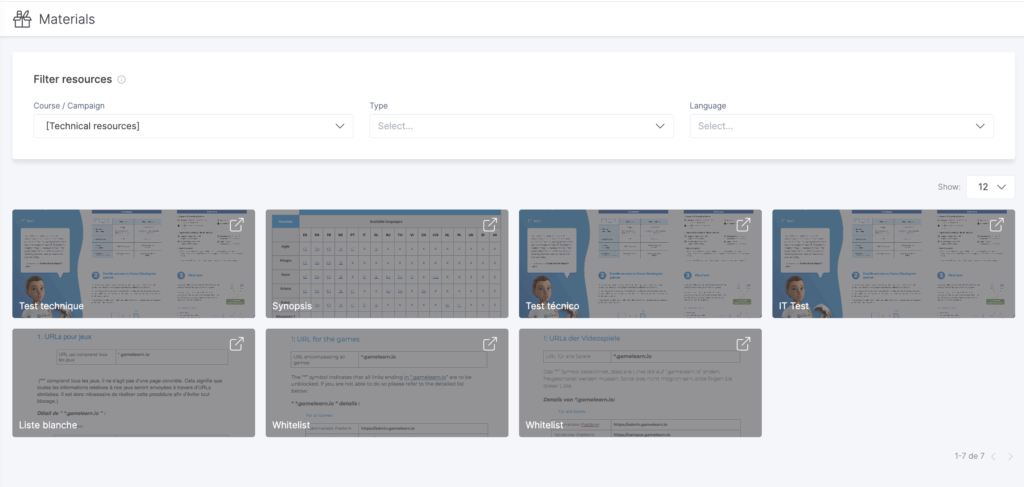Open the Test technique resource thumbnail
1024x487 pixels.
(x=133, y=262)
